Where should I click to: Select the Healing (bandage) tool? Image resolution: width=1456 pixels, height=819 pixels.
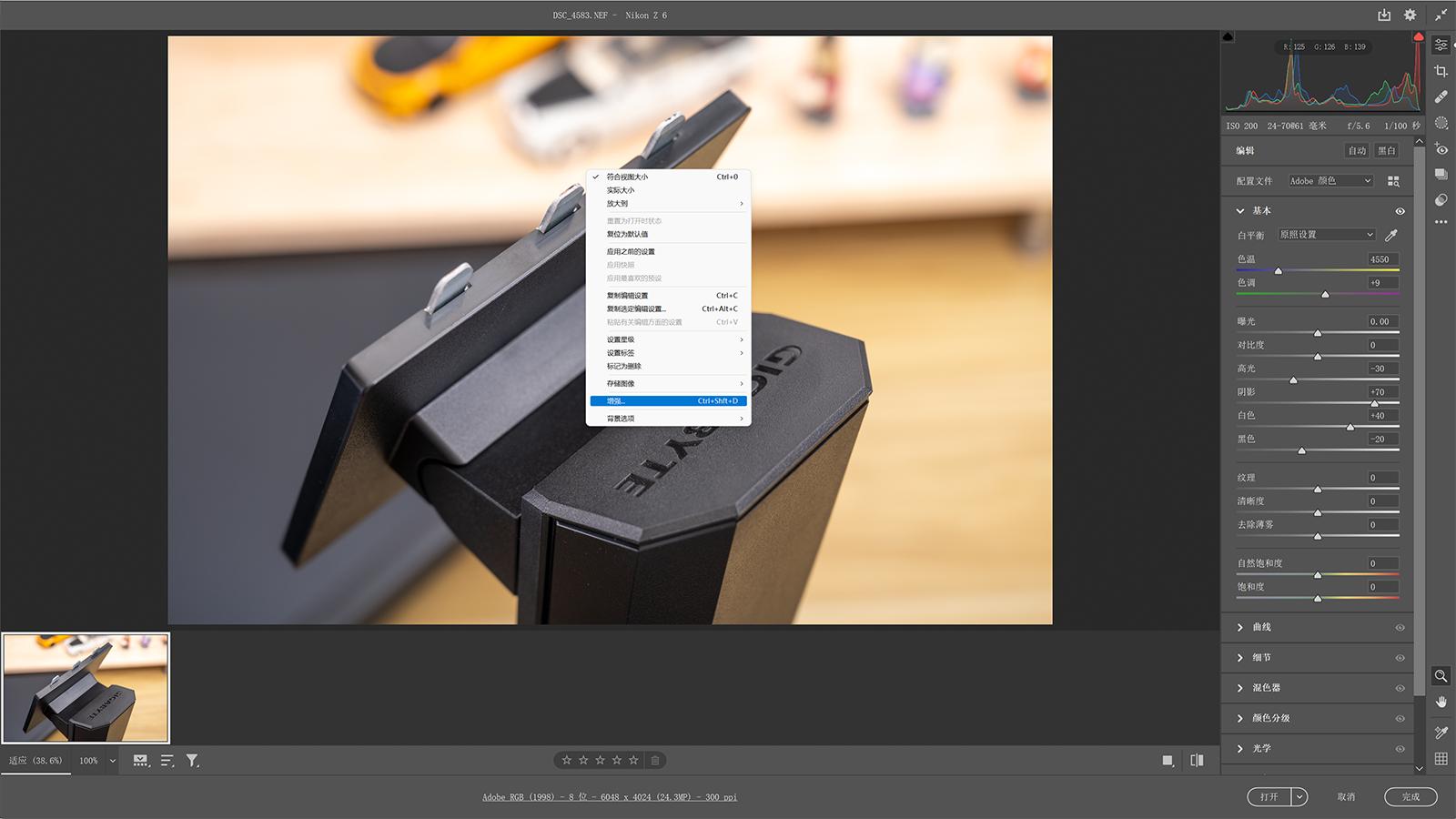1441,96
